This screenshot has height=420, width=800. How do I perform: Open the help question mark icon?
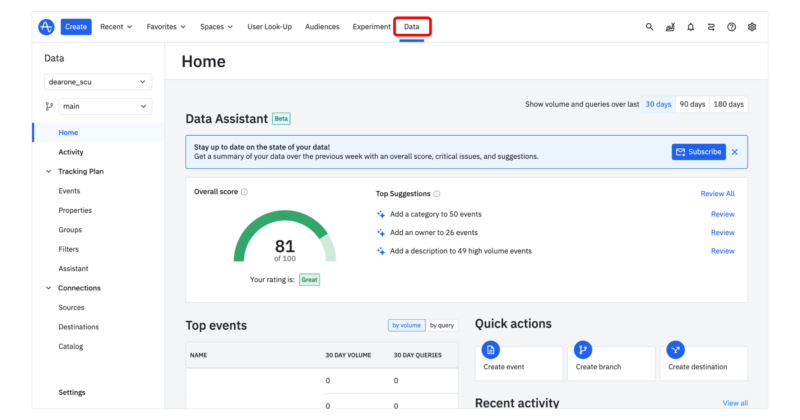click(731, 27)
